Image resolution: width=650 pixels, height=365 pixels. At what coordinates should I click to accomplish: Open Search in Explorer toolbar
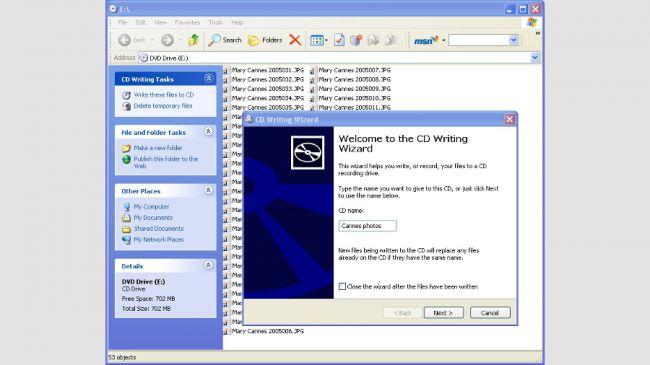tap(225, 40)
